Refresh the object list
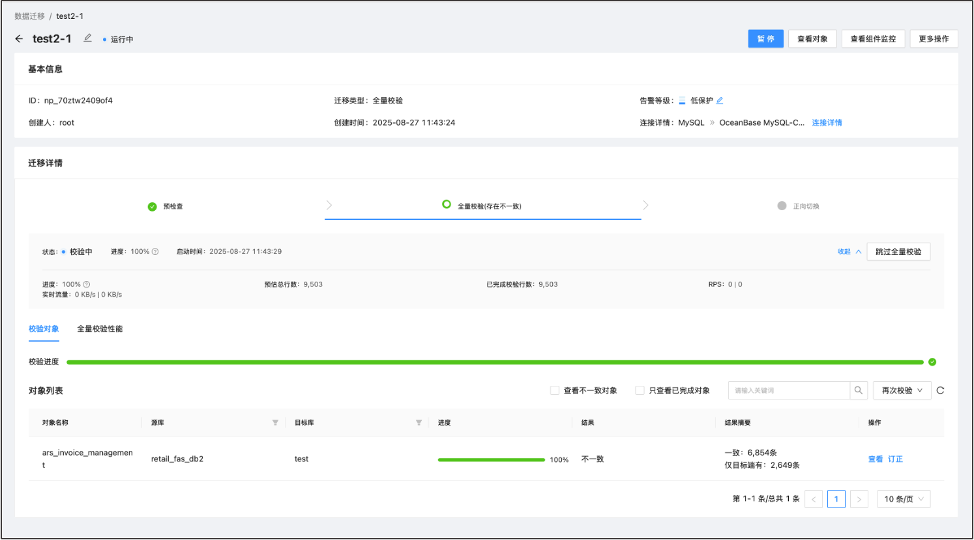The height and width of the screenshot is (540, 974). click(940, 390)
